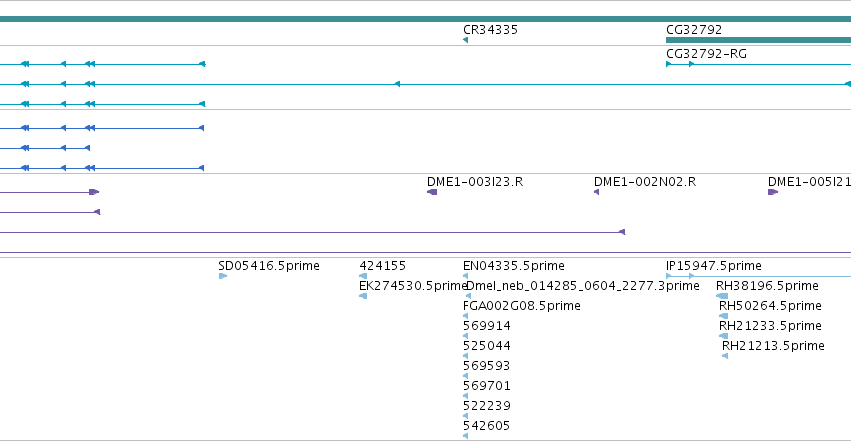Viewport: 851px width, 441px height.
Task: Click the CG32792-RG transcript label
Action: (706, 54)
